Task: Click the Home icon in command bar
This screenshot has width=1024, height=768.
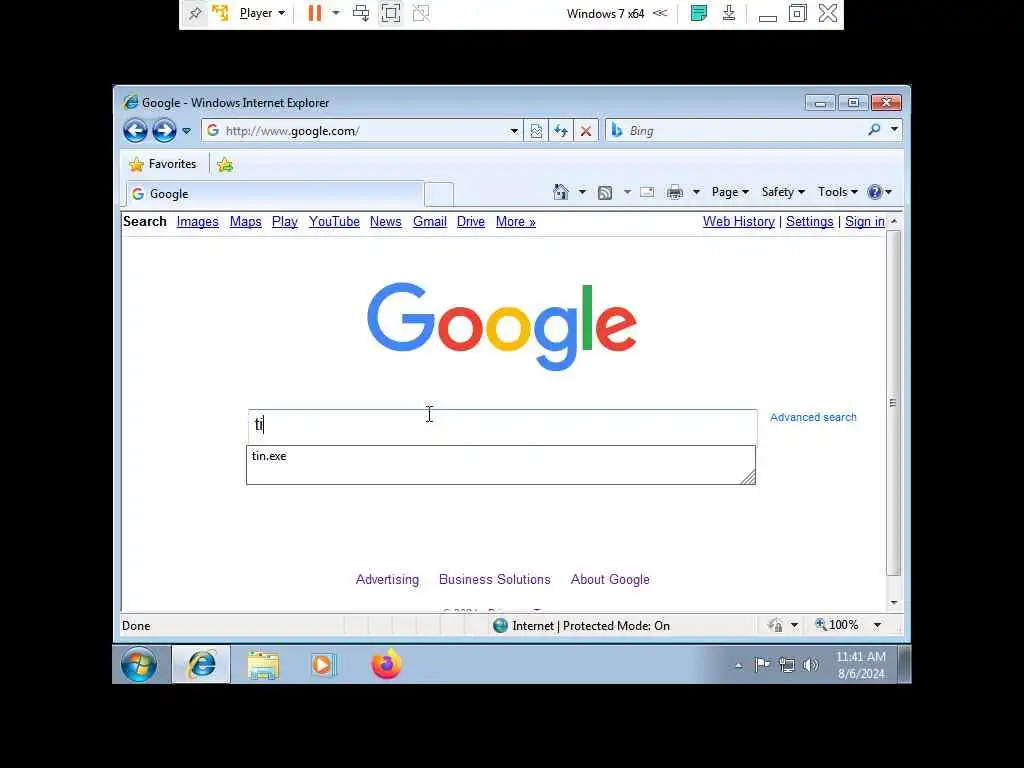Action: tap(560, 192)
